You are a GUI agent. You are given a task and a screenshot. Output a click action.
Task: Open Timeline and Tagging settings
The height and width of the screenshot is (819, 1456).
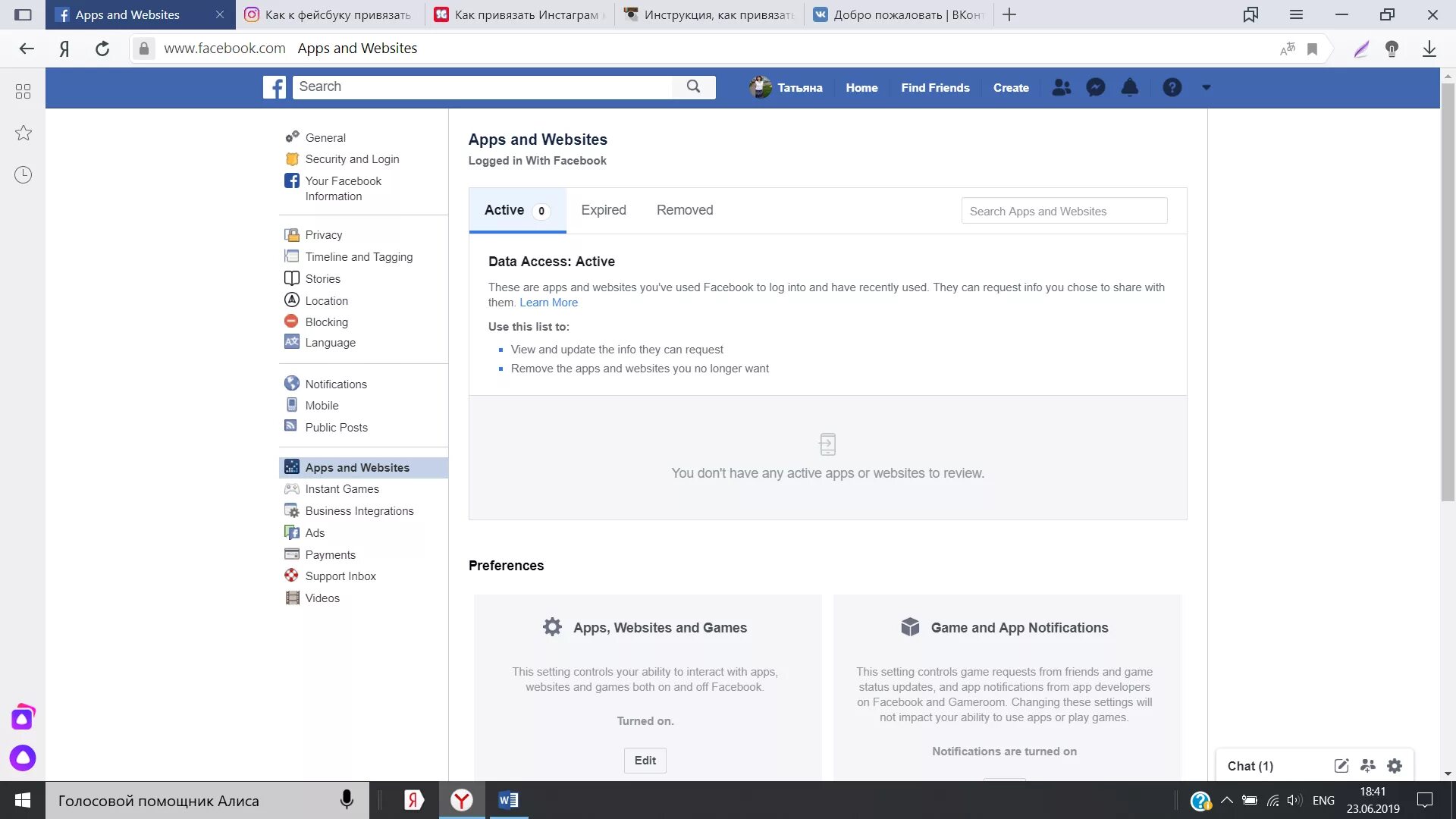[359, 257]
